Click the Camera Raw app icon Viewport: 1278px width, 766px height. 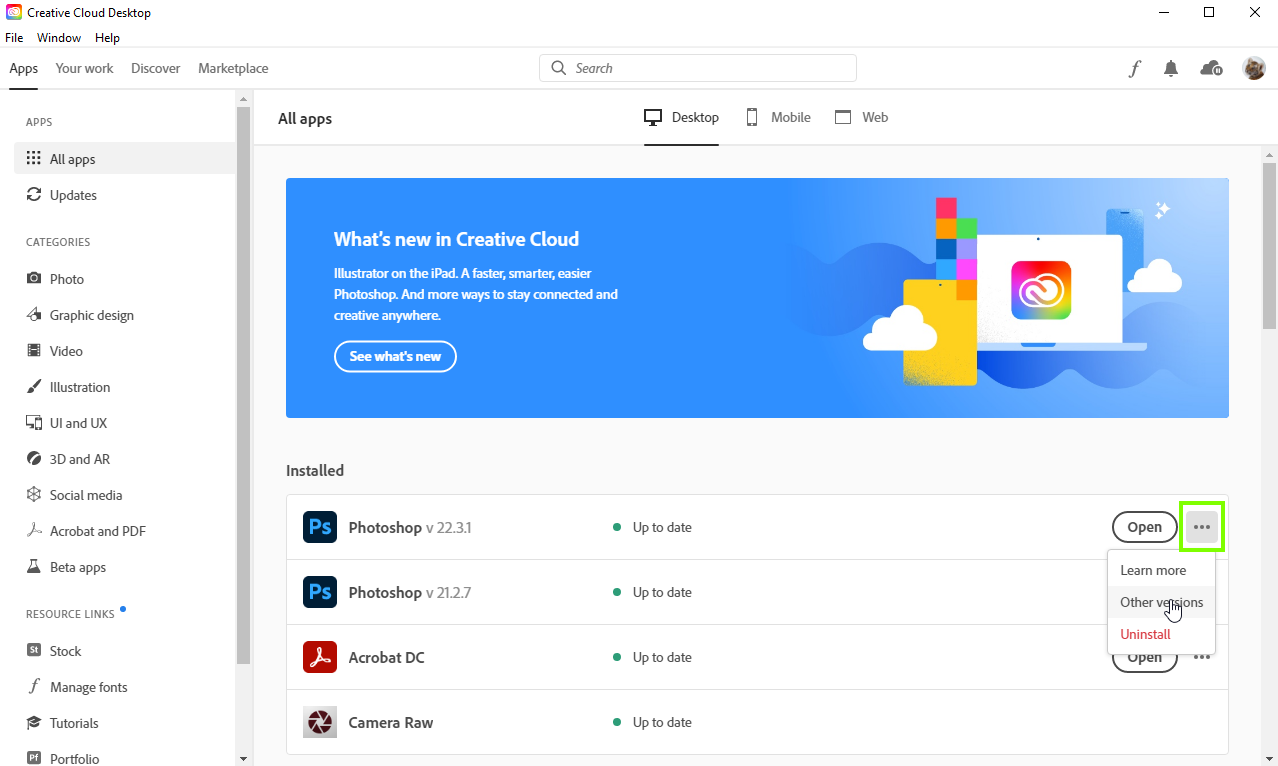click(x=320, y=722)
